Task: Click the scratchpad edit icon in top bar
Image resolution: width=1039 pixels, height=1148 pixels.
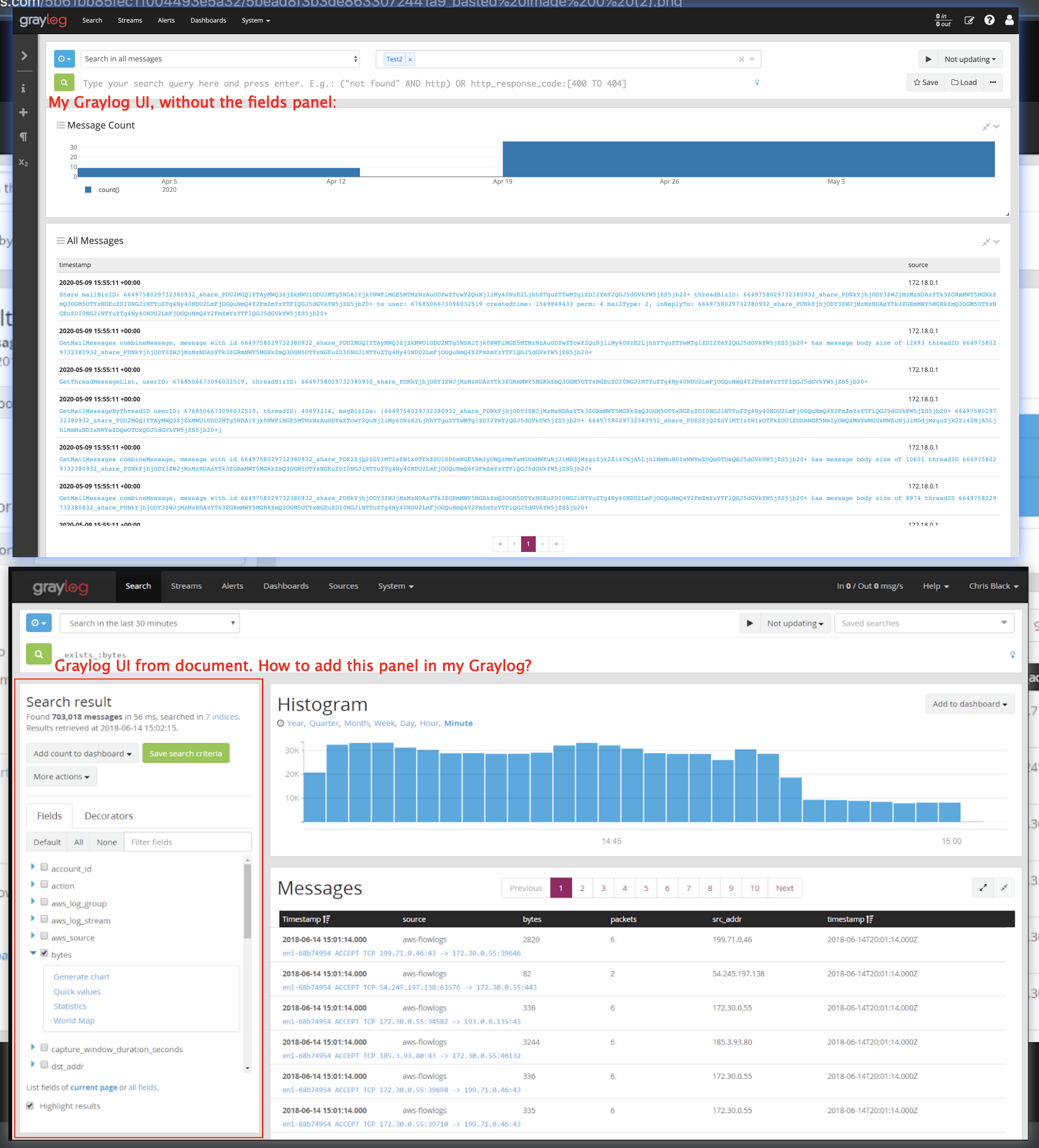Action: coord(969,20)
